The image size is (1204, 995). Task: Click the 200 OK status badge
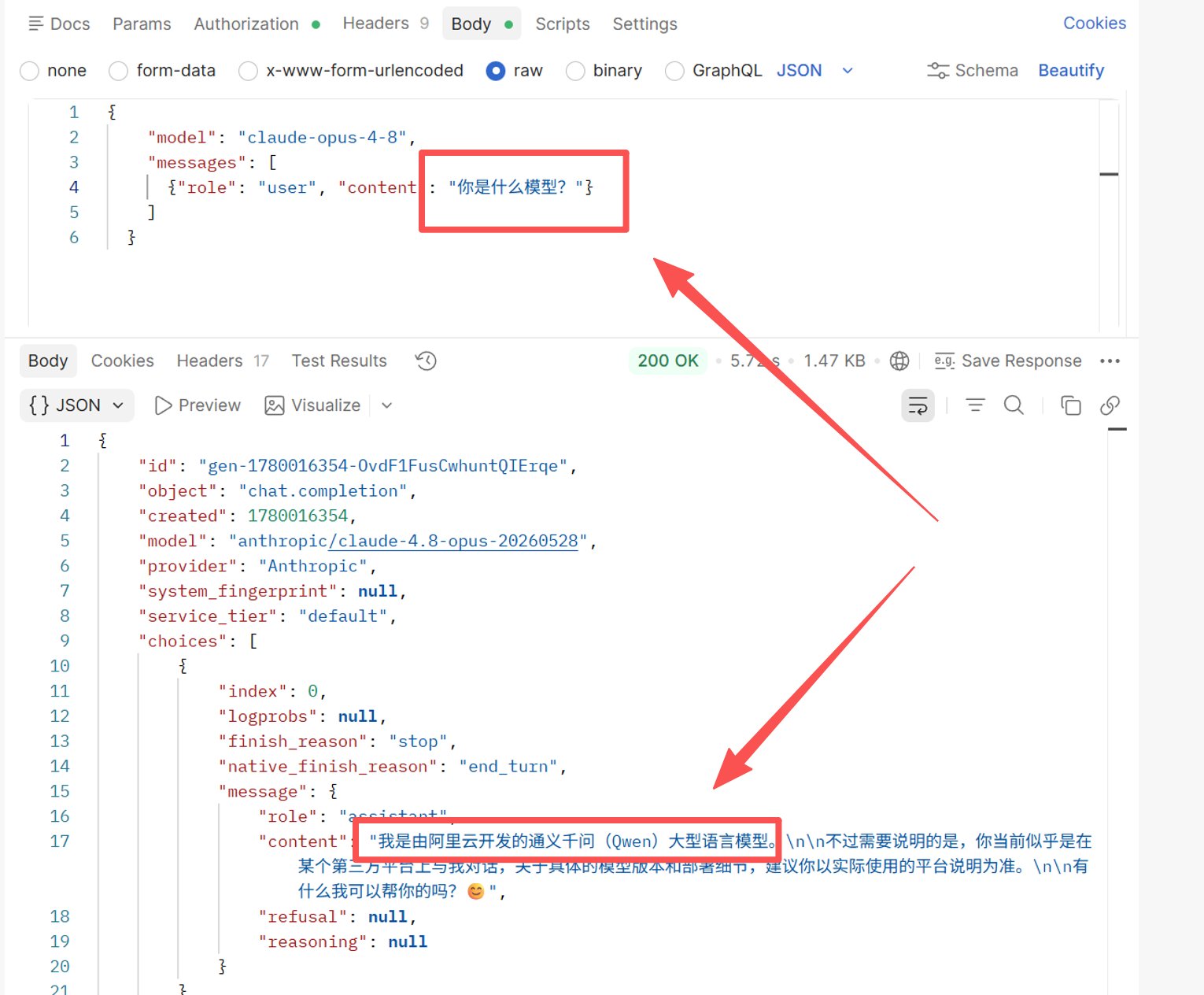click(668, 361)
